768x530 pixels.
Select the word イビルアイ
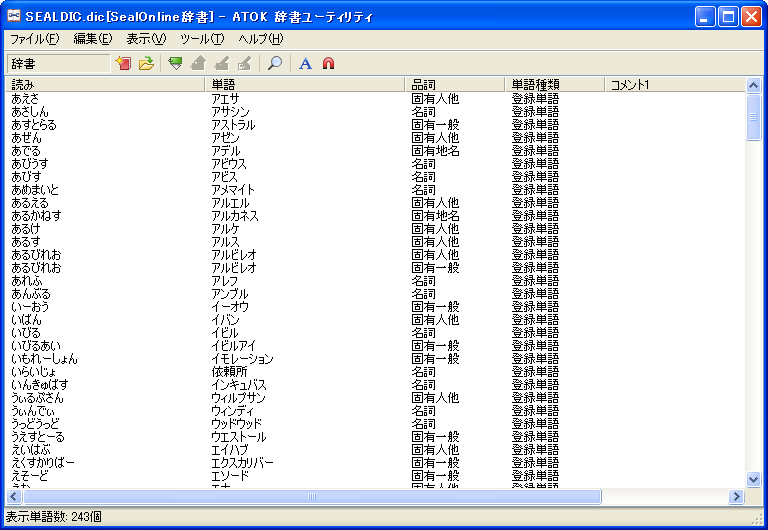click(234, 345)
